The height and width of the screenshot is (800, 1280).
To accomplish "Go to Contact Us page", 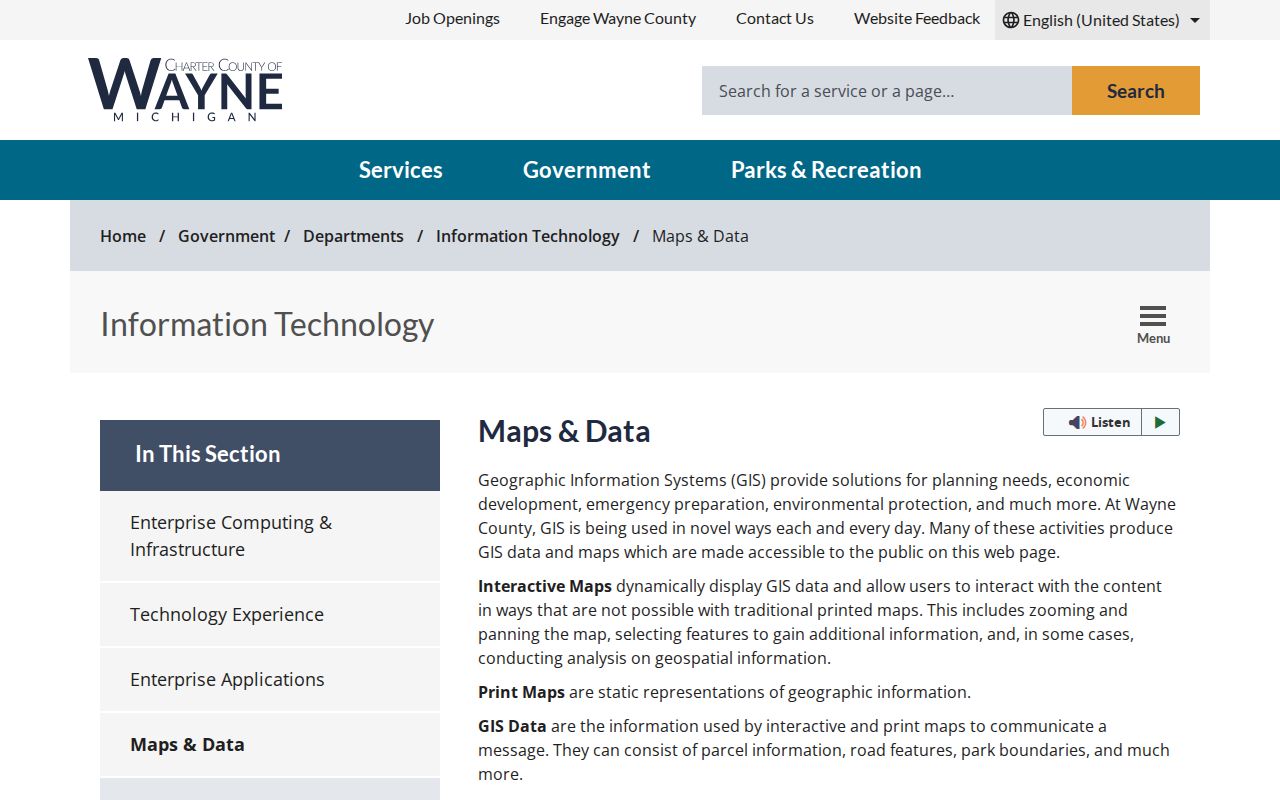I will pyautogui.click(x=775, y=19).
